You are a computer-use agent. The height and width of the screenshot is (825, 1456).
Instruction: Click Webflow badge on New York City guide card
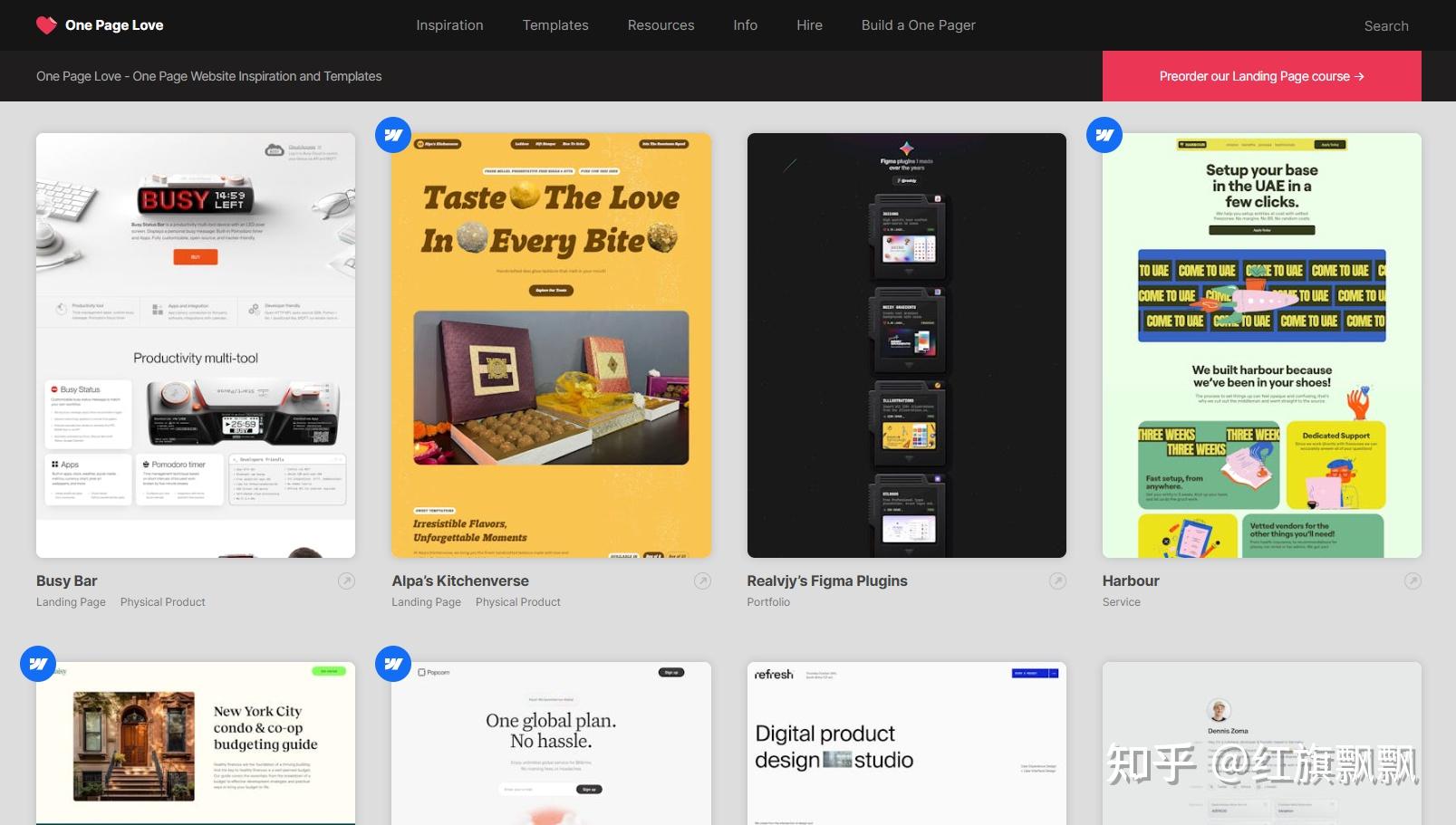[38, 664]
